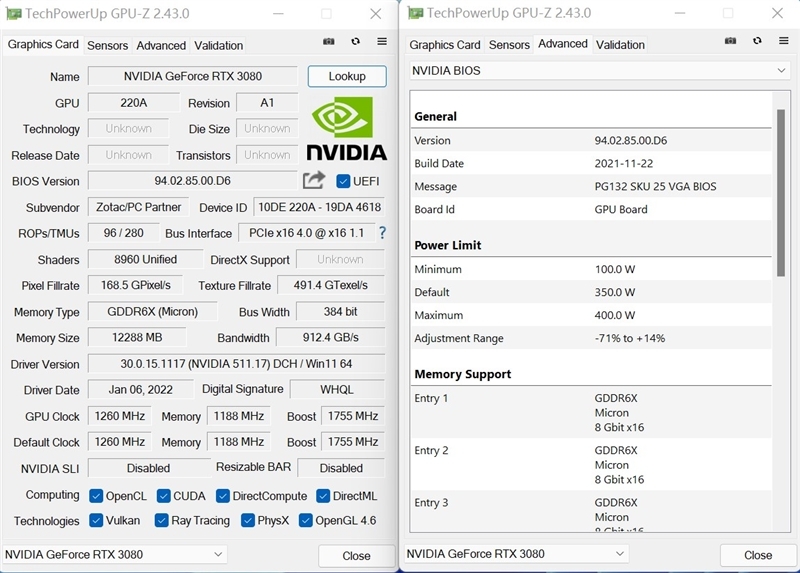Toggle the Ray Tracing checkbox

[161, 520]
